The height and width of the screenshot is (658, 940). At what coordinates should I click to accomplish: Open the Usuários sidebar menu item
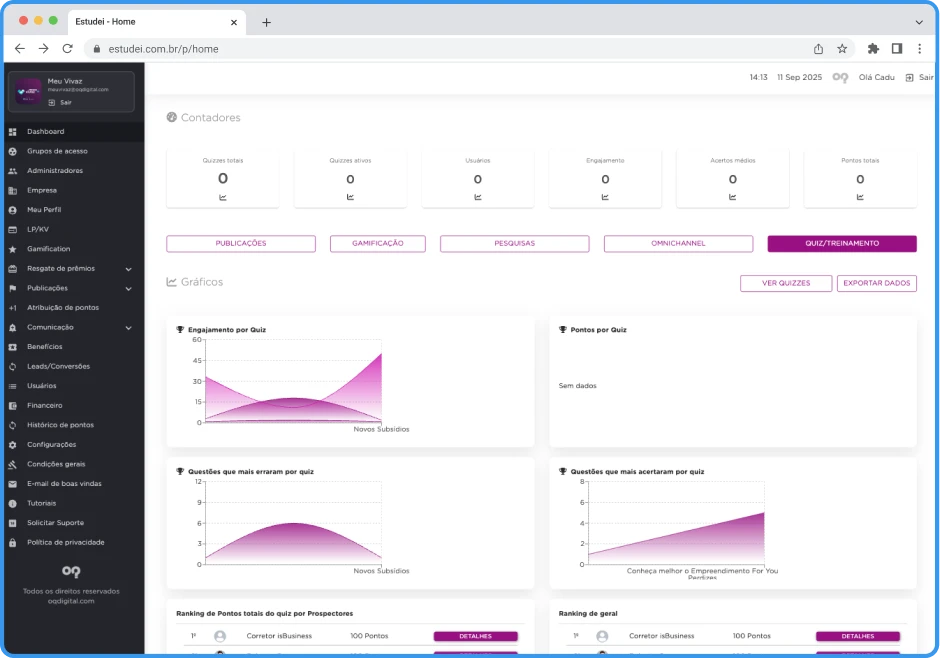pos(41,386)
